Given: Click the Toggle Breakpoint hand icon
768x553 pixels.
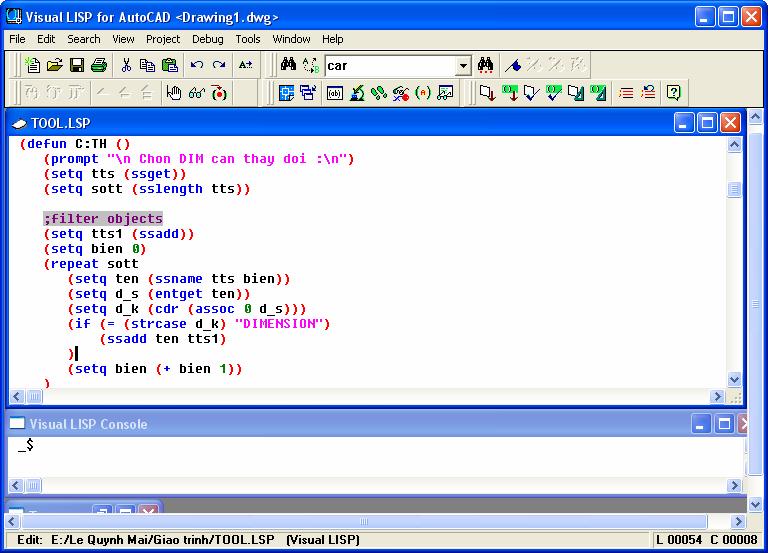Looking at the screenshot, I should coord(173,93).
